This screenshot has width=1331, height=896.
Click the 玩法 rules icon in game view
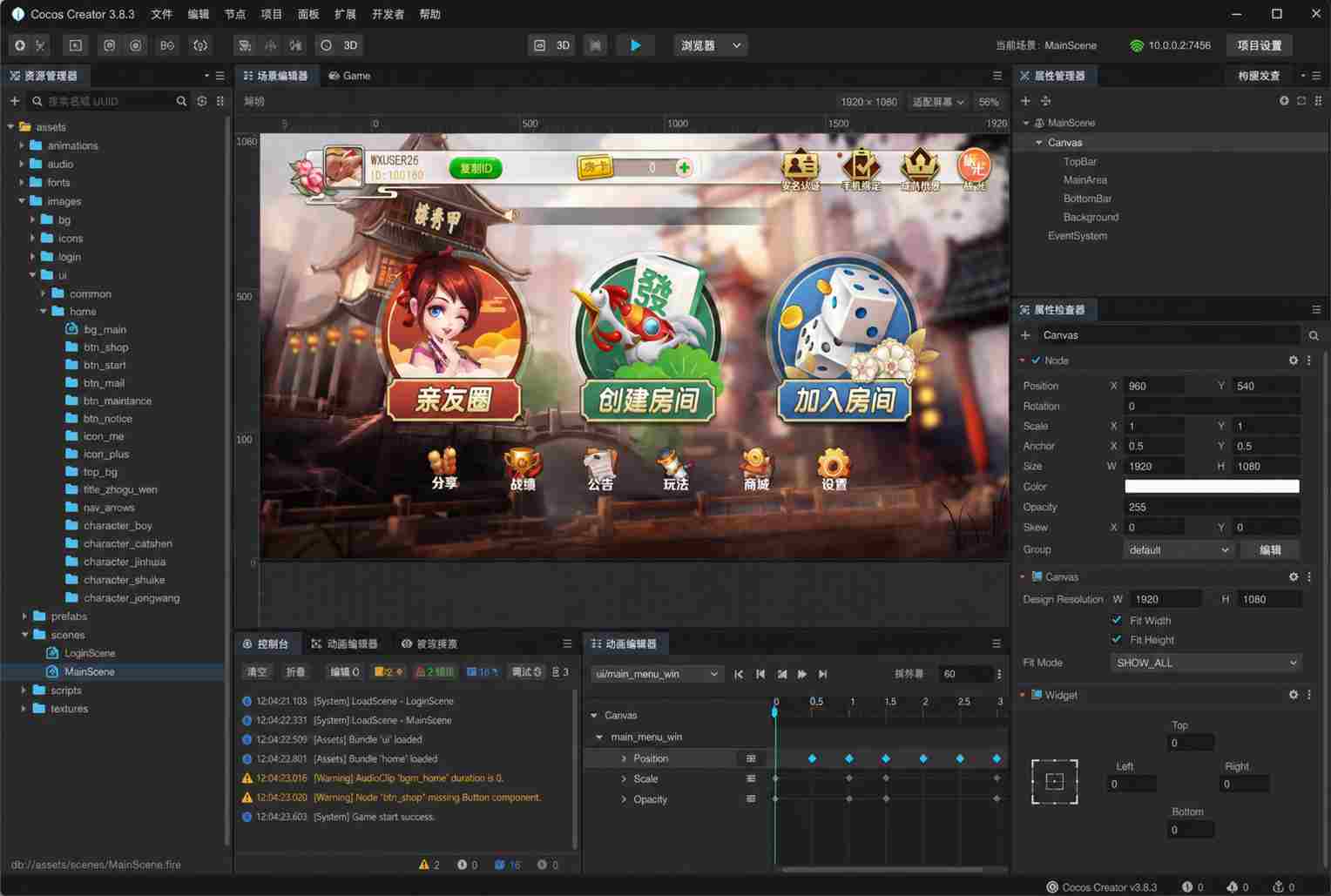point(676,468)
